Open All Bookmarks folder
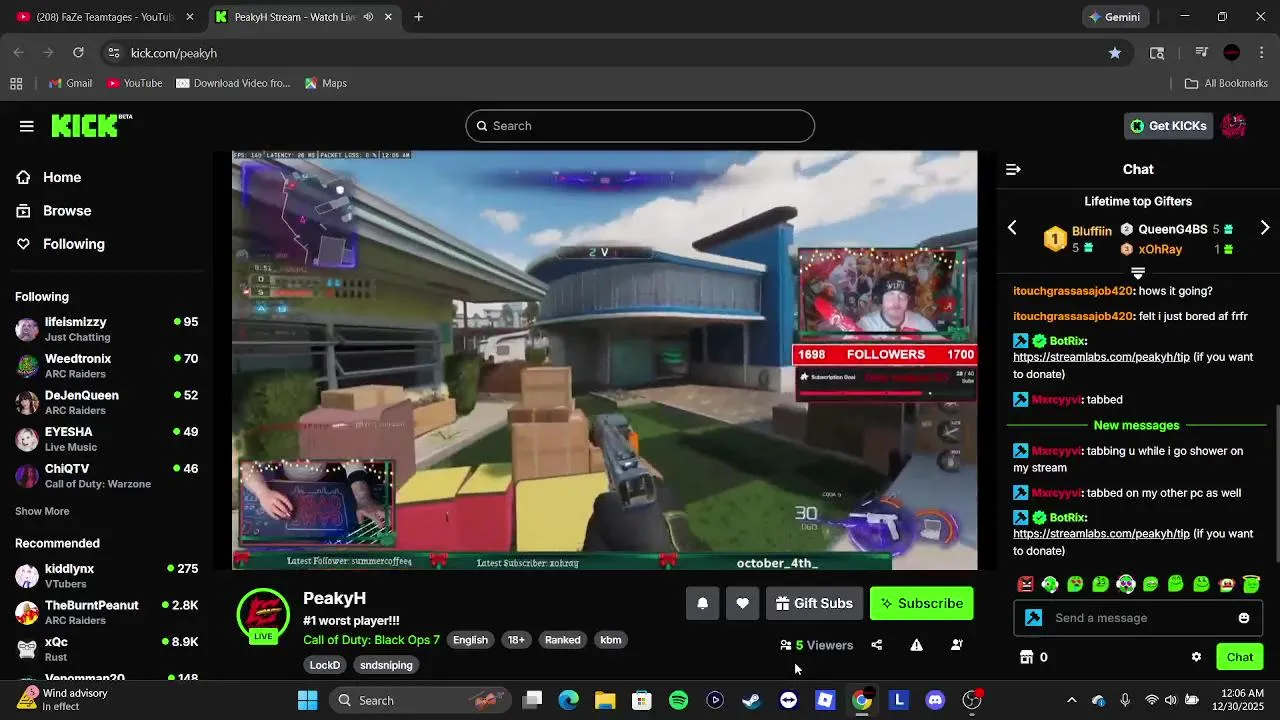 click(x=1226, y=83)
